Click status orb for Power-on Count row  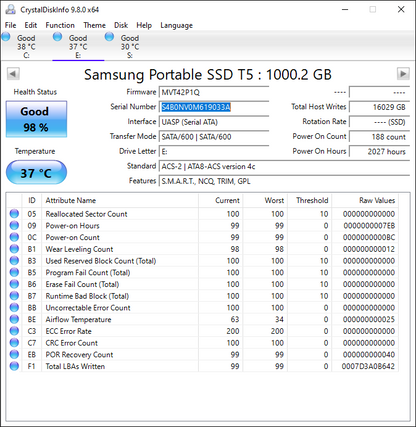pos(14,237)
